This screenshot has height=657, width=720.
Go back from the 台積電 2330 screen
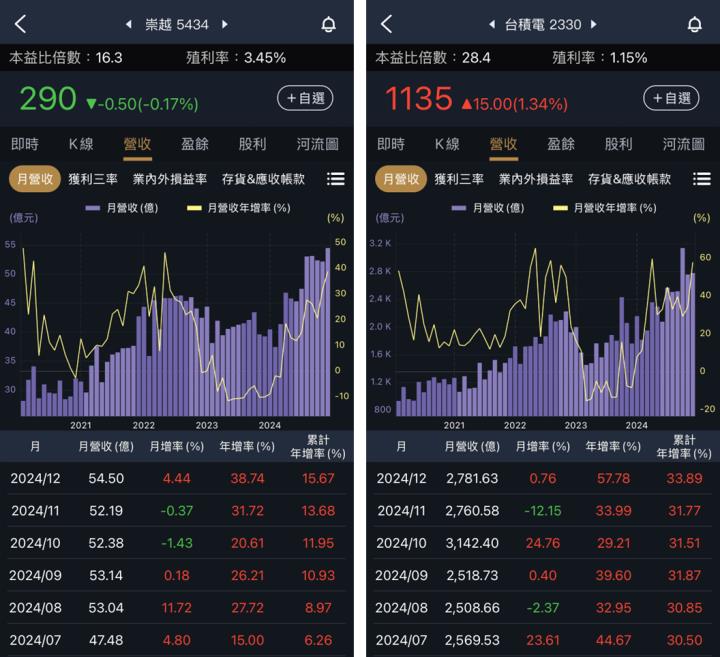pyautogui.click(x=386, y=24)
